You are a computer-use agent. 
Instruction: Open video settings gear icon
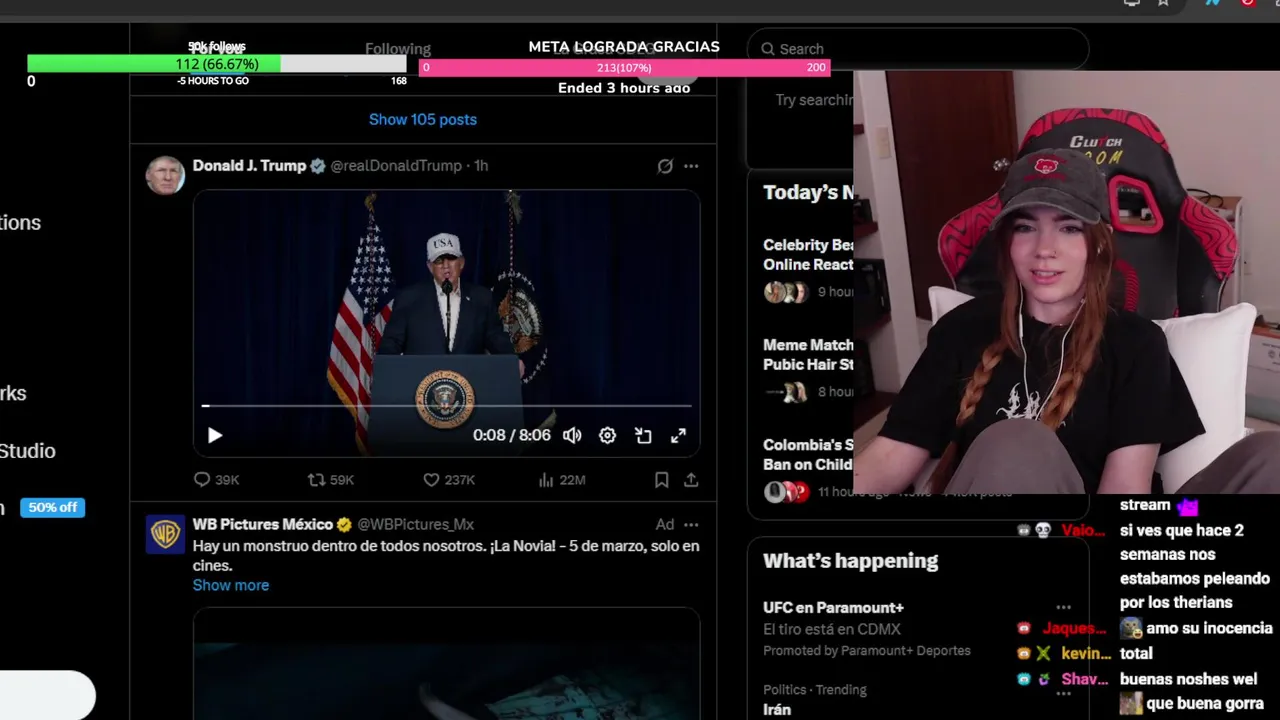pos(607,435)
